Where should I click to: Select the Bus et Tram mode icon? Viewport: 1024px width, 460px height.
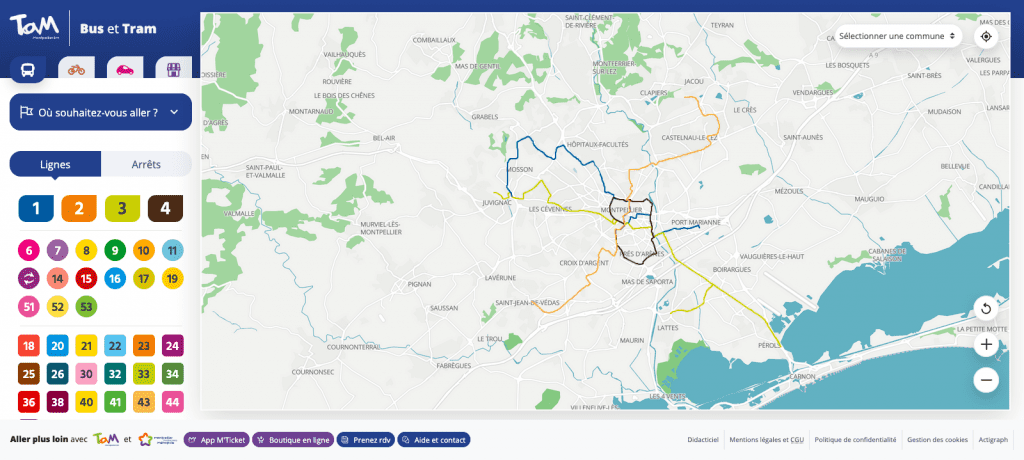tap(28, 70)
